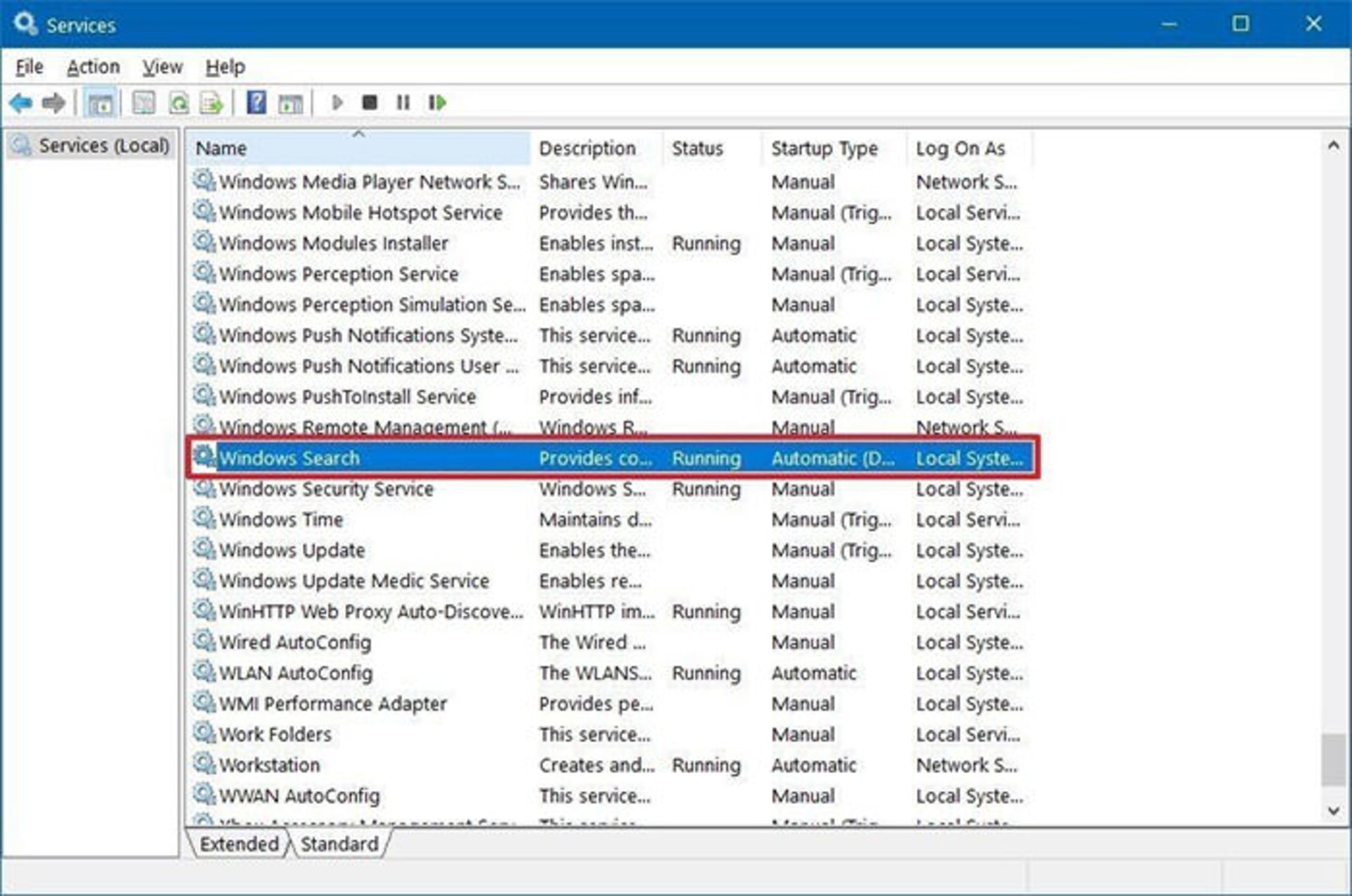Viewport: 1352px width, 896px height.
Task: Open the View menu
Action: [x=163, y=67]
